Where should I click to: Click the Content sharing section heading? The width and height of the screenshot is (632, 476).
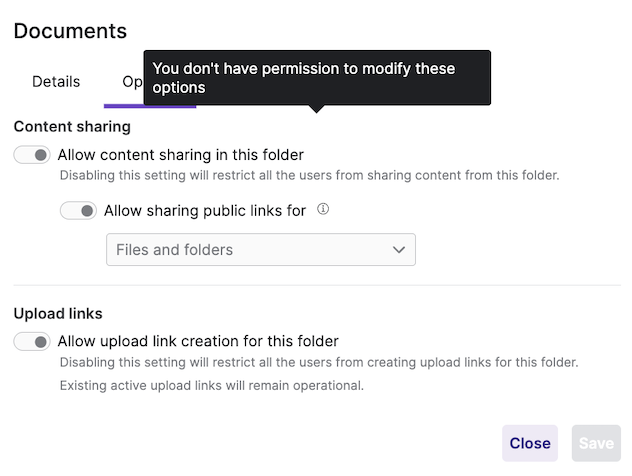(x=72, y=127)
